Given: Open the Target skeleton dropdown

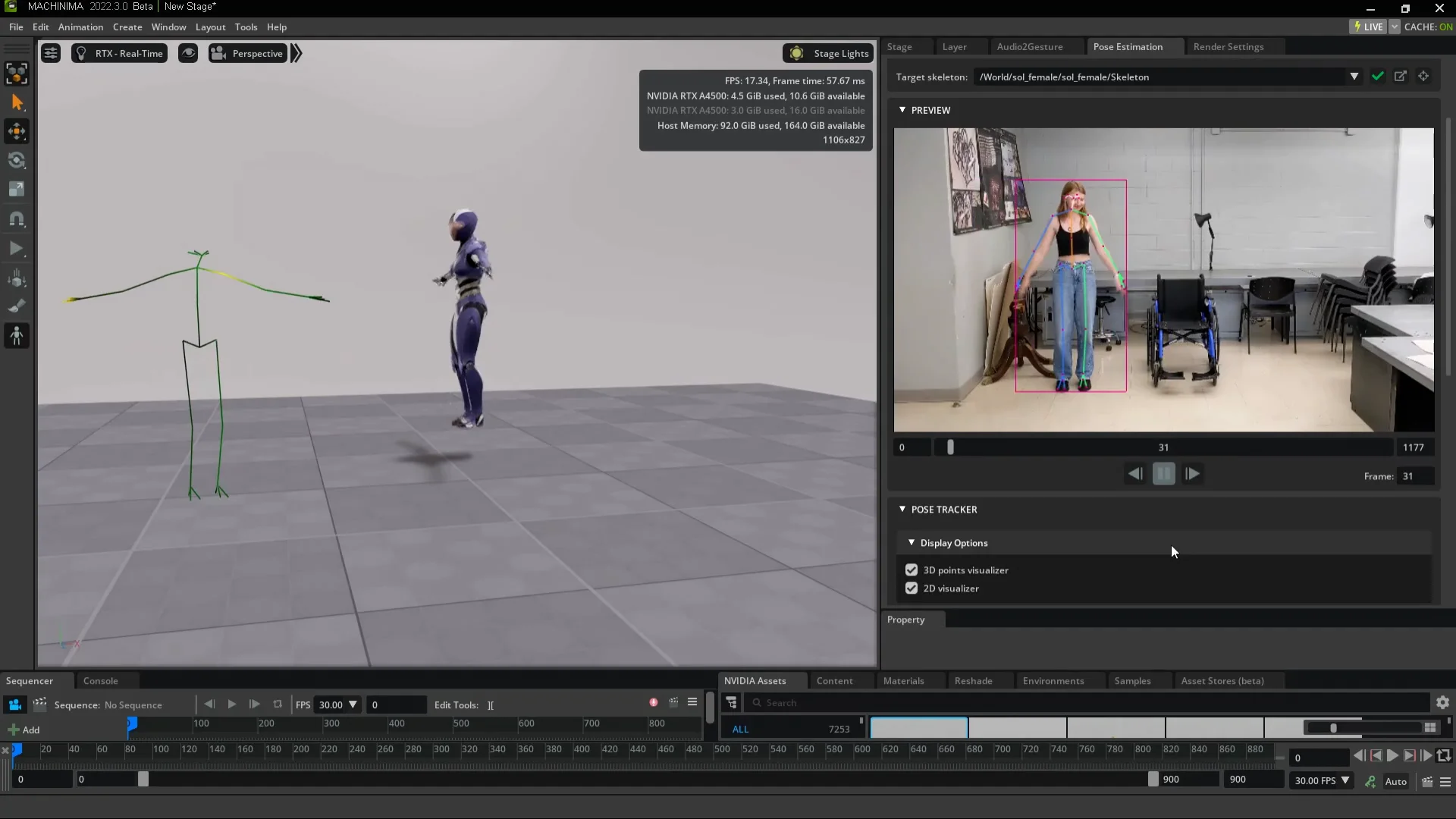Looking at the screenshot, I should click(x=1355, y=76).
